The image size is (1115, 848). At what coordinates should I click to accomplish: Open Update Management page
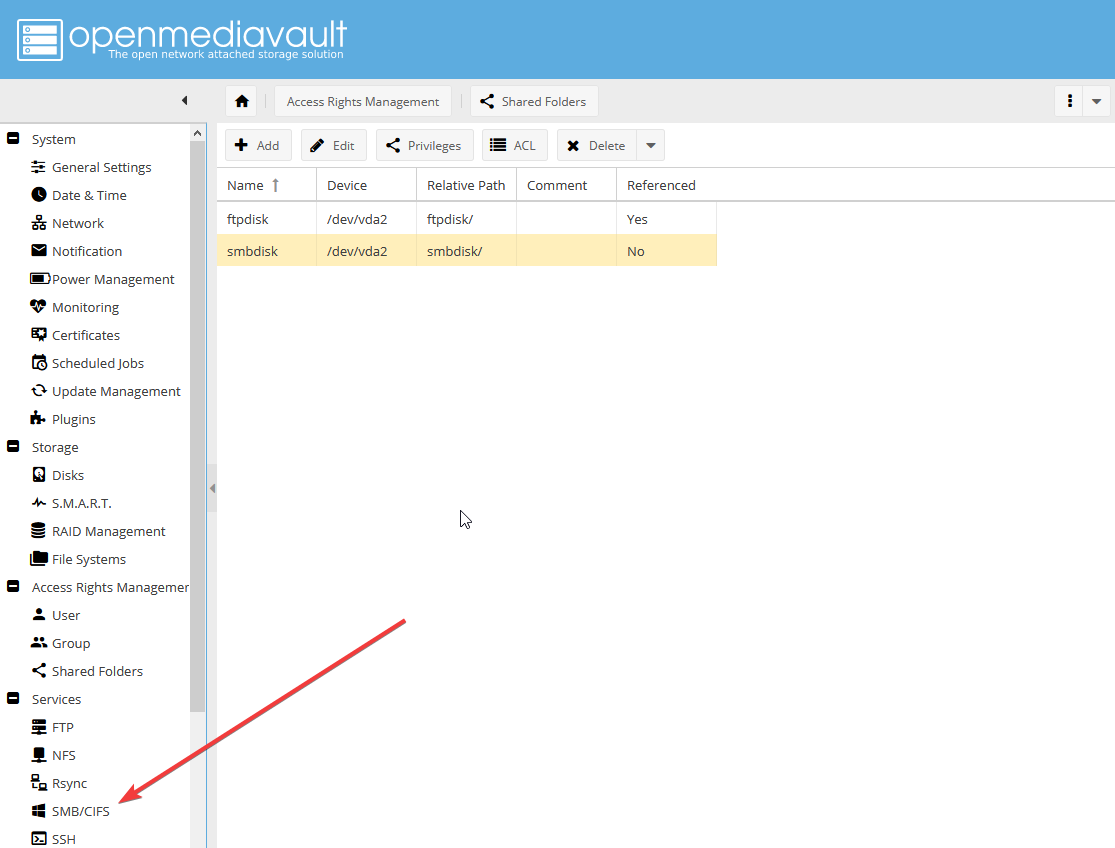click(x=116, y=391)
